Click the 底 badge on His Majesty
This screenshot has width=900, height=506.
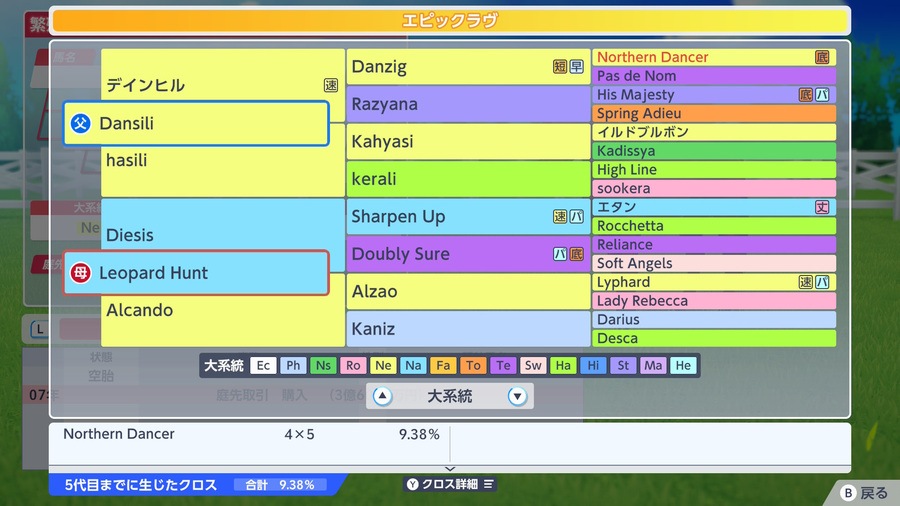(806, 95)
